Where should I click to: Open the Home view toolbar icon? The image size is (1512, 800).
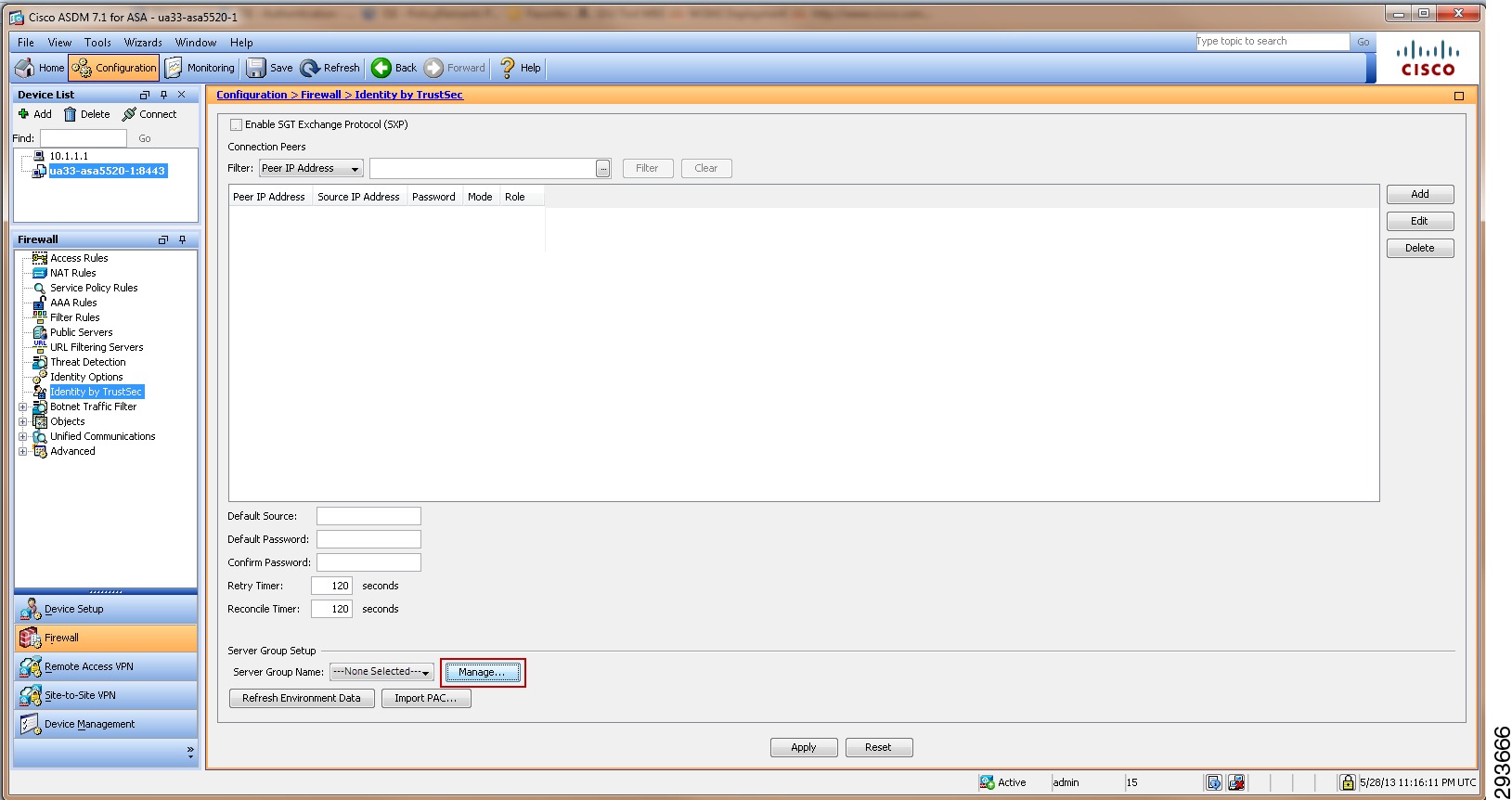tap(40, 68)
